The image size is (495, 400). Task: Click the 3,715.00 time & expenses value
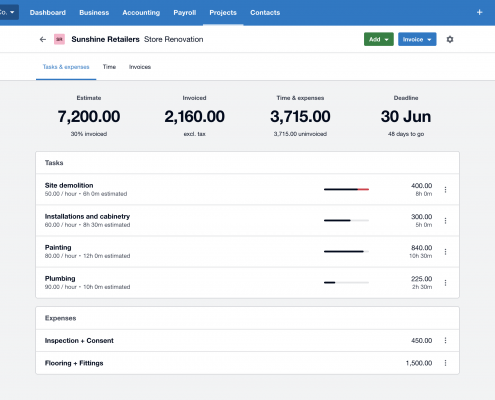(300, 117)
